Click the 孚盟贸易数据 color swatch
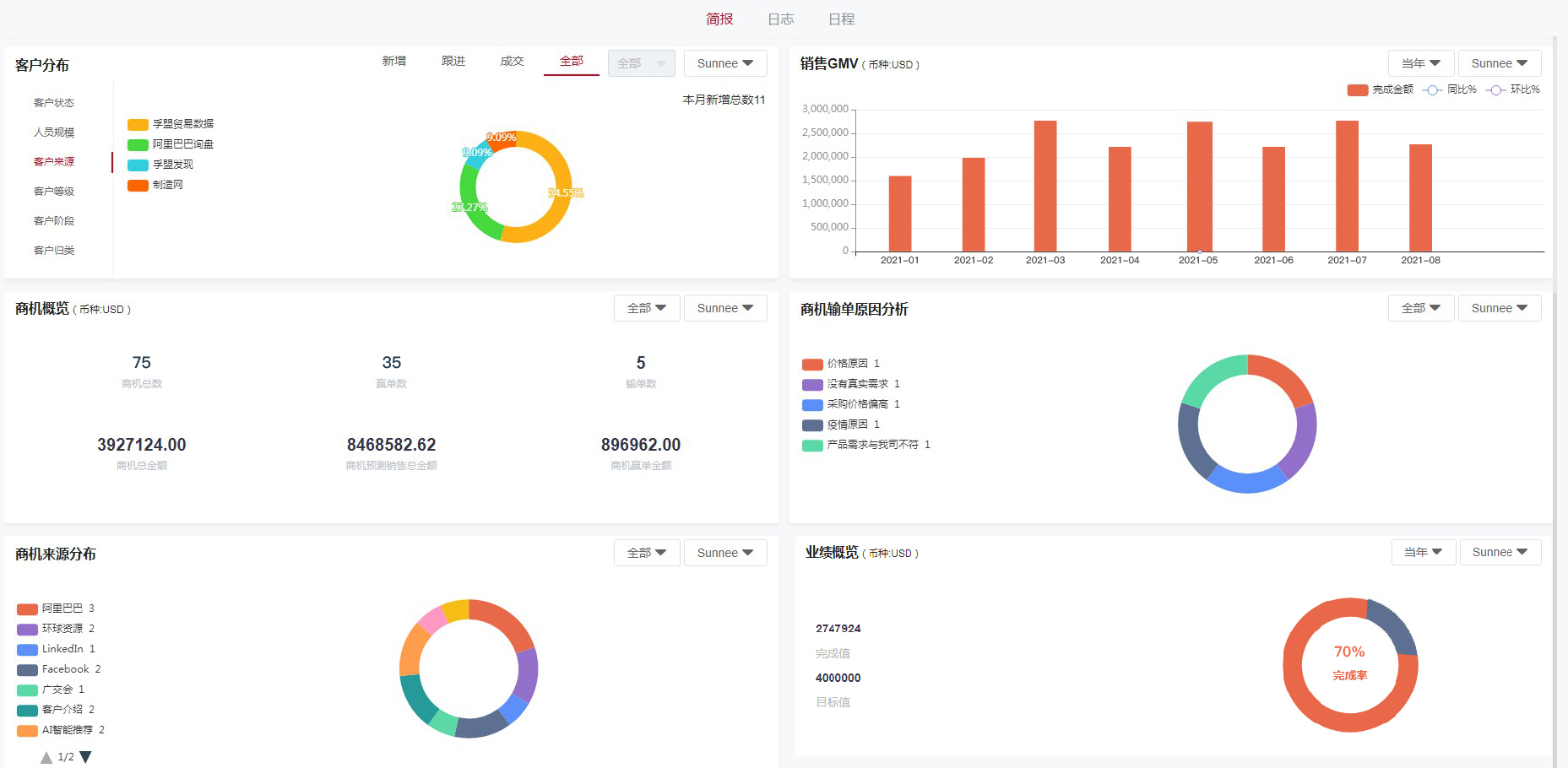1568x768 pixels. [x=138, y=124]
